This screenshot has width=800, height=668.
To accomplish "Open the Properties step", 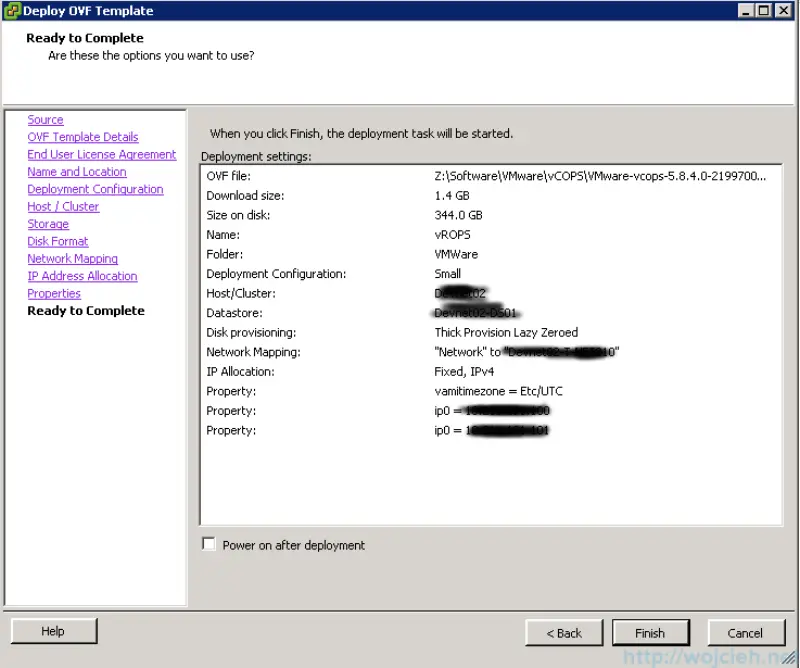I will (x=54, y=293).
